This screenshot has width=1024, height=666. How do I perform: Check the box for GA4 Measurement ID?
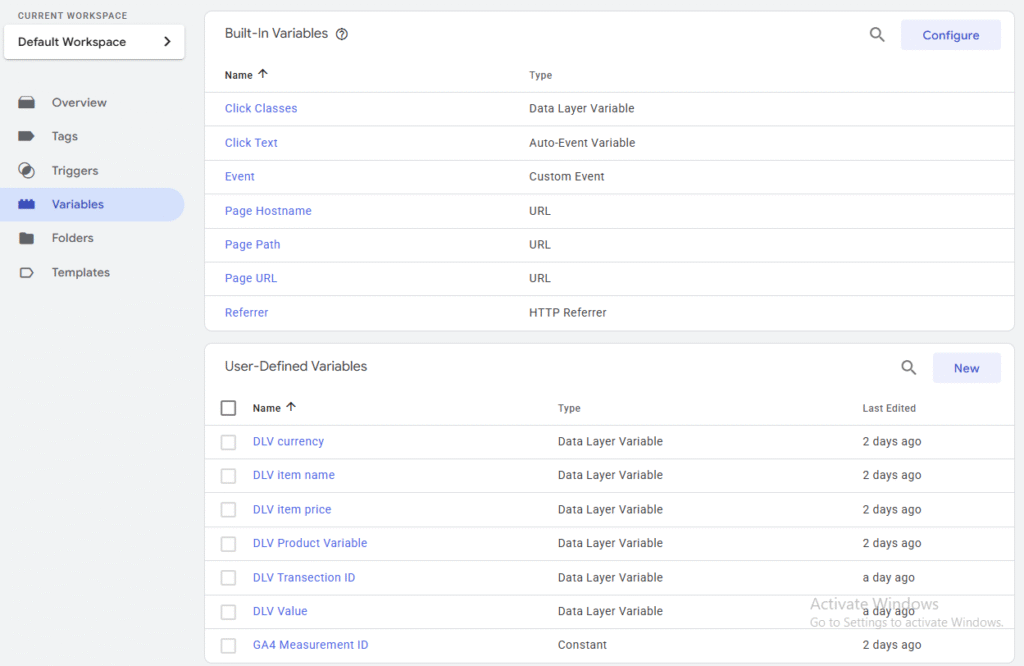click(227, 645)
